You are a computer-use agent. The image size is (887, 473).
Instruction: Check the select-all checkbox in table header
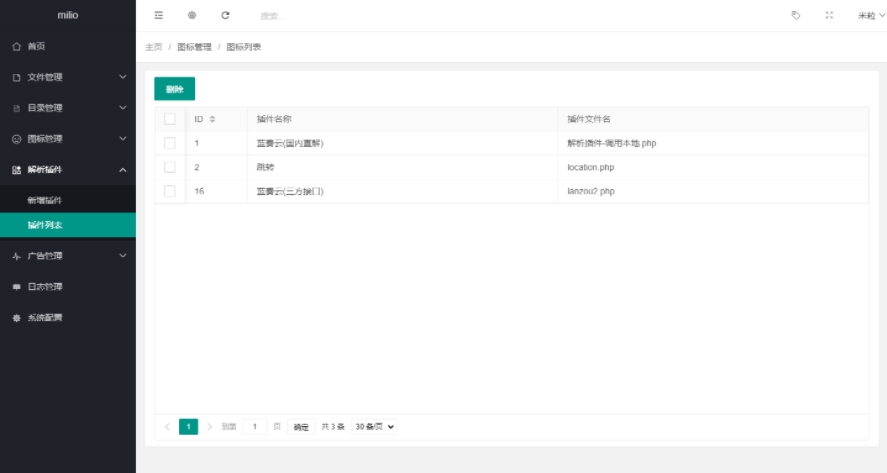[170, 119]
